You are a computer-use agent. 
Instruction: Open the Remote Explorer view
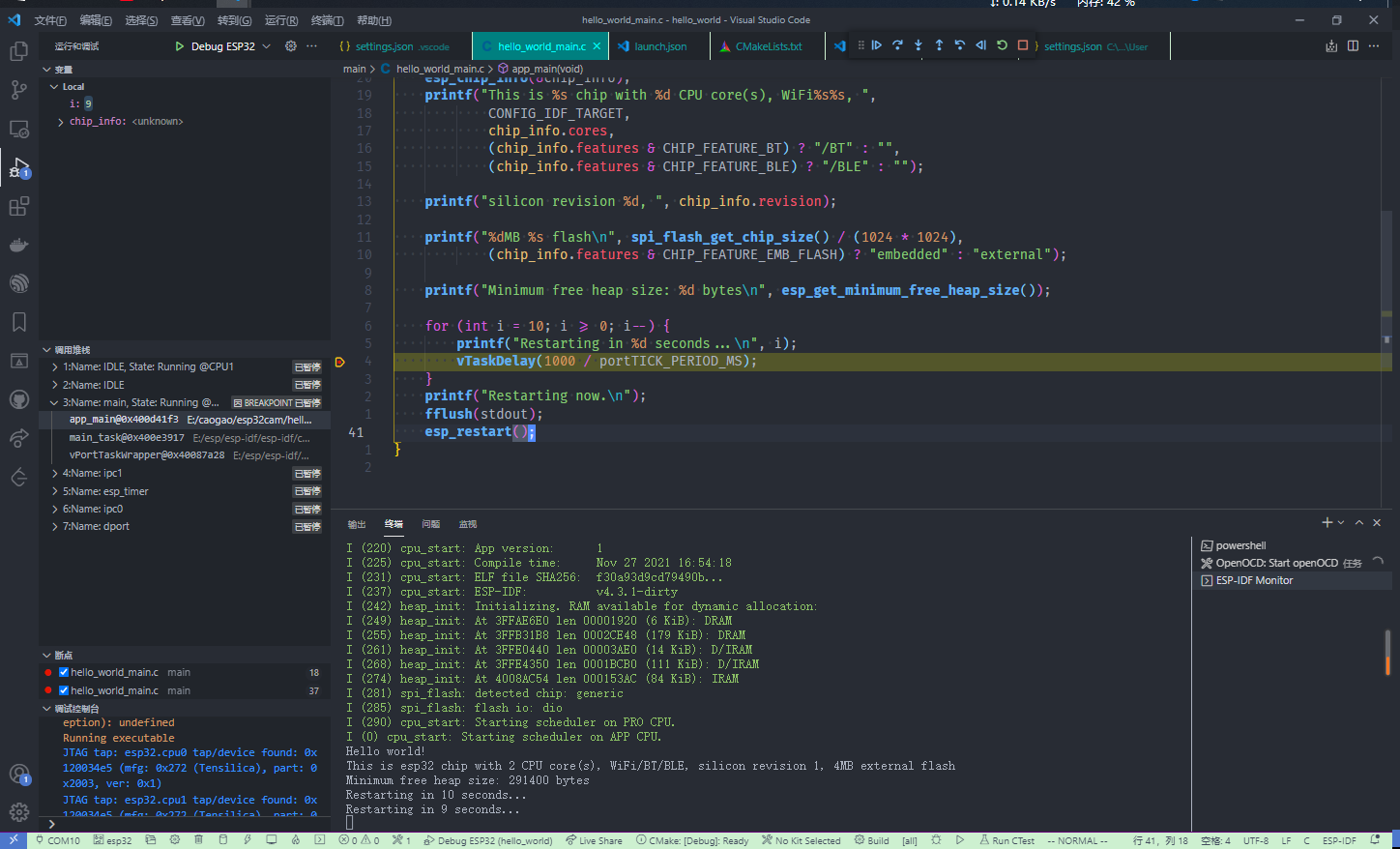[18, 129]
